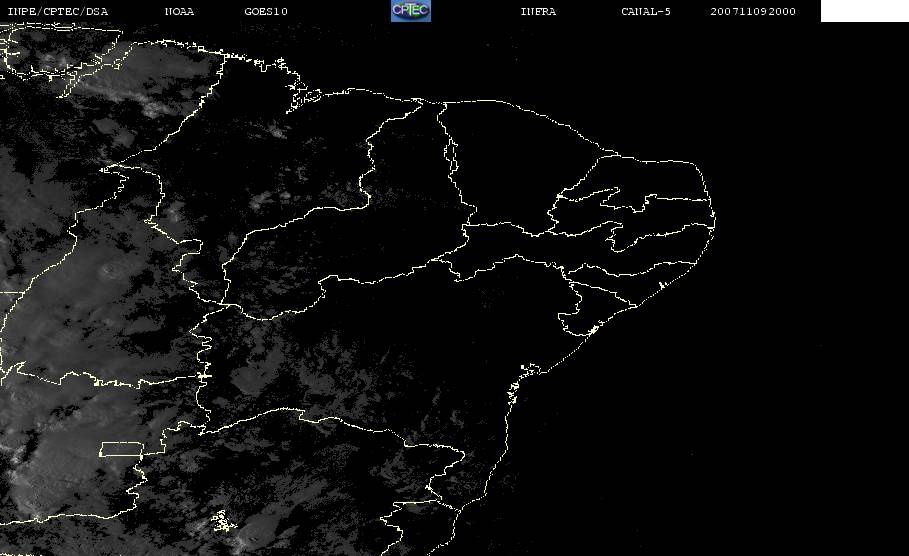Select the CANAL-5 label
The image size is (909, 556).
(x=645, y=12)
